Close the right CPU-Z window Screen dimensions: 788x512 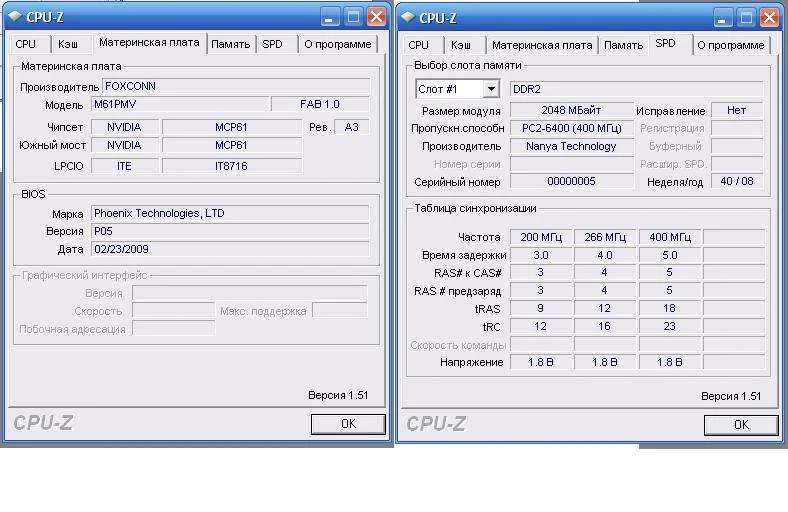click(x=769, y=18)
